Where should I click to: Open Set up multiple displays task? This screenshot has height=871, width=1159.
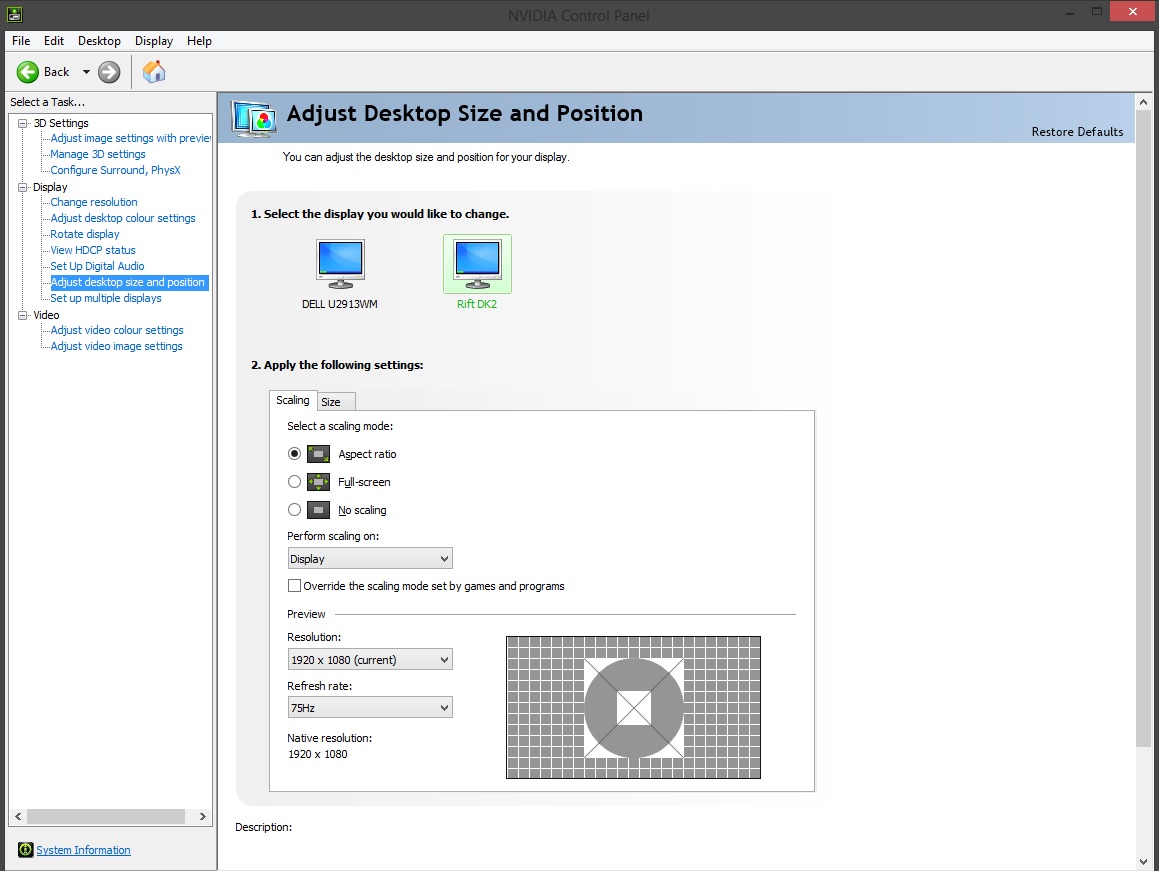click(106, 298)
